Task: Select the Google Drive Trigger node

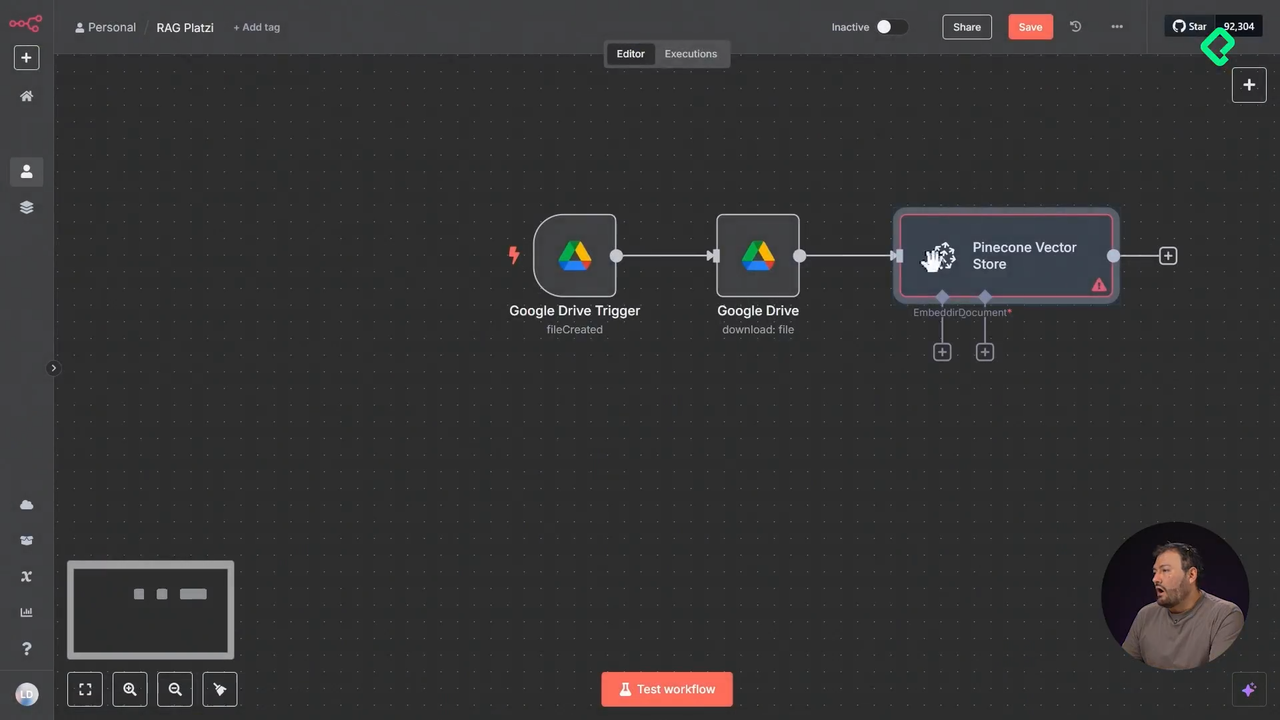Action: [x=575, y=255]
